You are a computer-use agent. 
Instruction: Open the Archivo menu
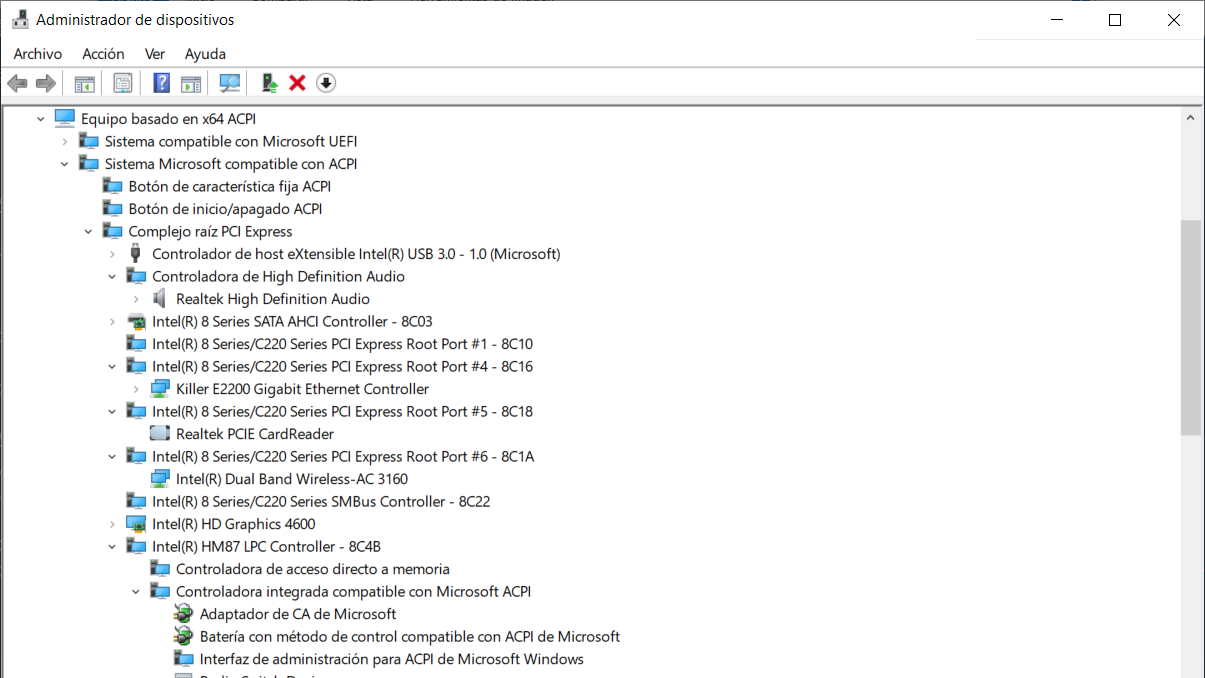coord(38,54)
